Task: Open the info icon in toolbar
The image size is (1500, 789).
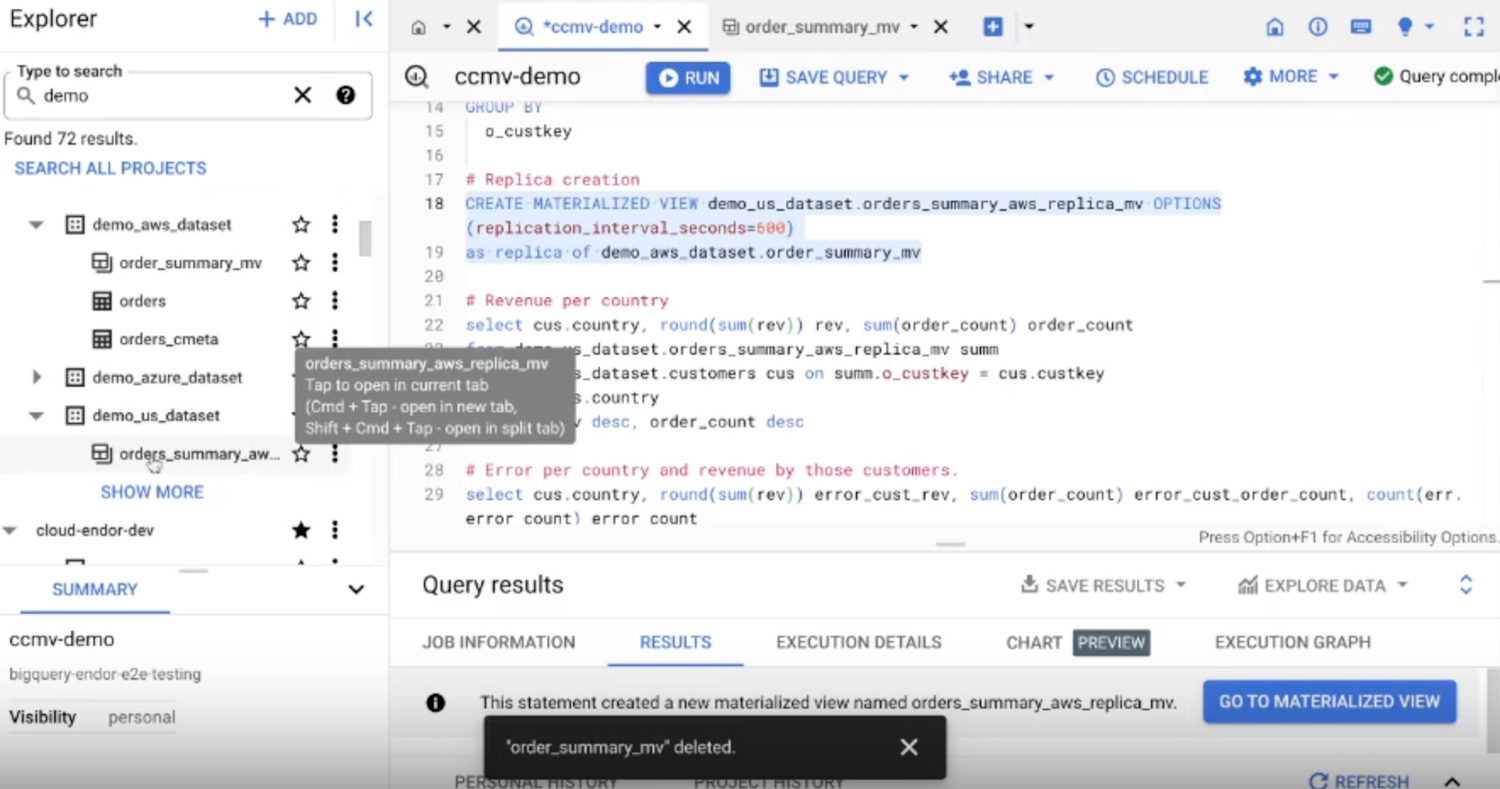Action: [1318, 27]
